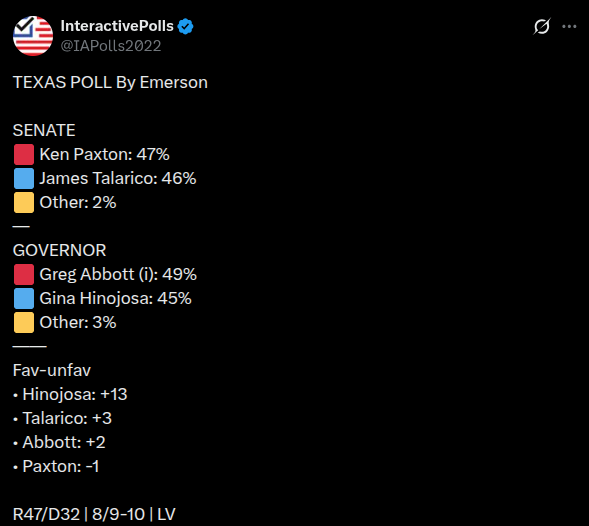Open the @IAPolls2022 handle link
The width and height of the screenshot is (589, 526).
(x=111, y=46)
